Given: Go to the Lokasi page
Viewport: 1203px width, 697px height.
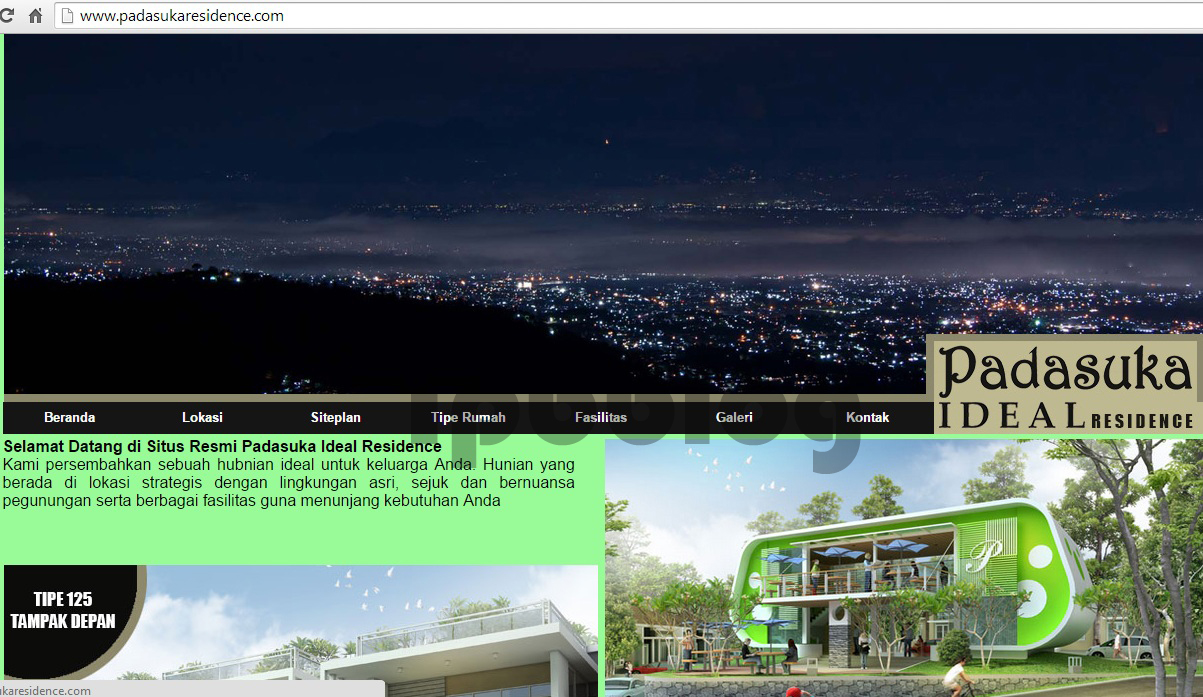Looking at the screenshot, I should point(202,418).
